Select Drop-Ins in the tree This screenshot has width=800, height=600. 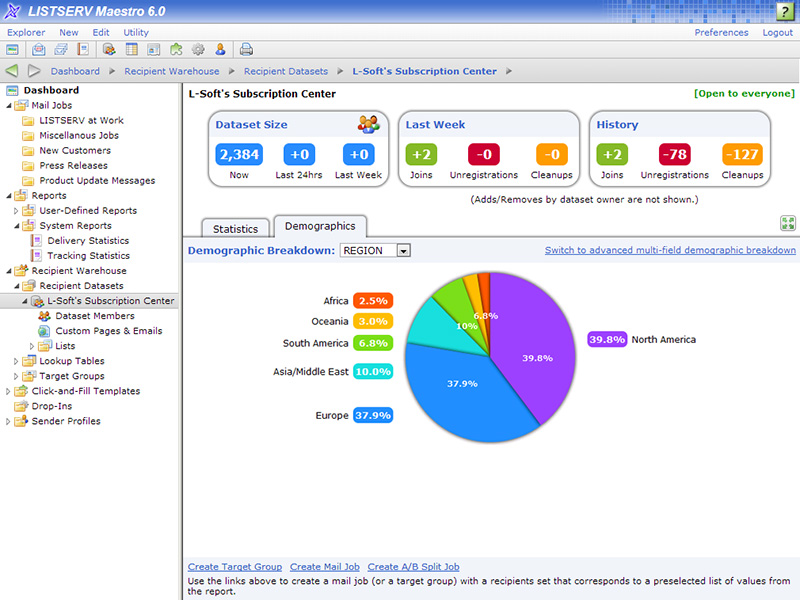tap(52, 406)
